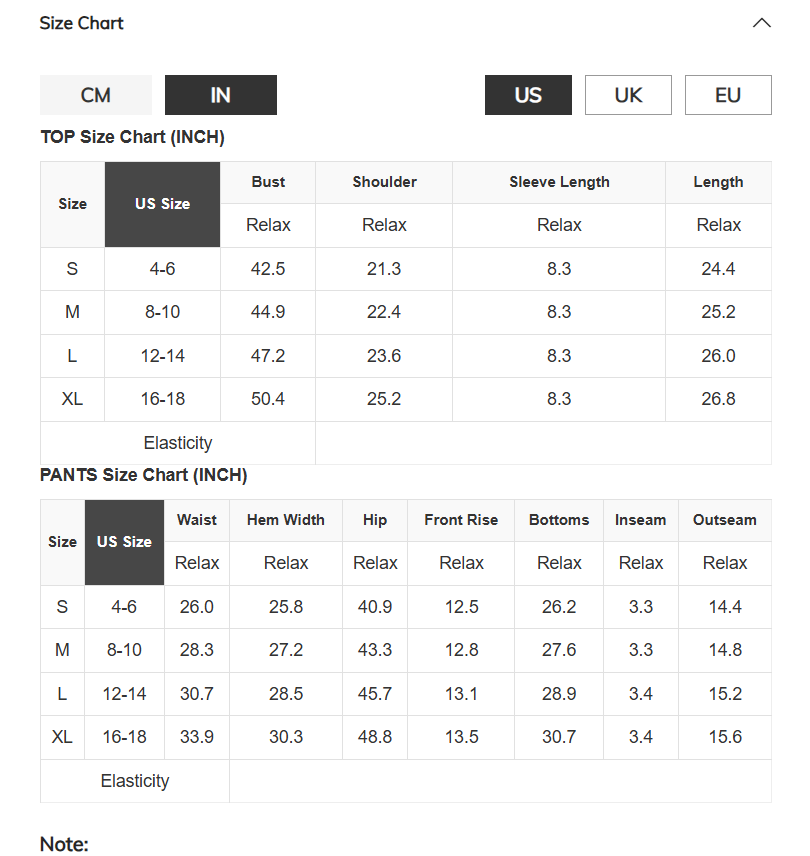The height and width of the screenshot is (856, 810).
Task: Select the Sleeve Length column header
Action: pyautogui.click(x=559, y=182)
